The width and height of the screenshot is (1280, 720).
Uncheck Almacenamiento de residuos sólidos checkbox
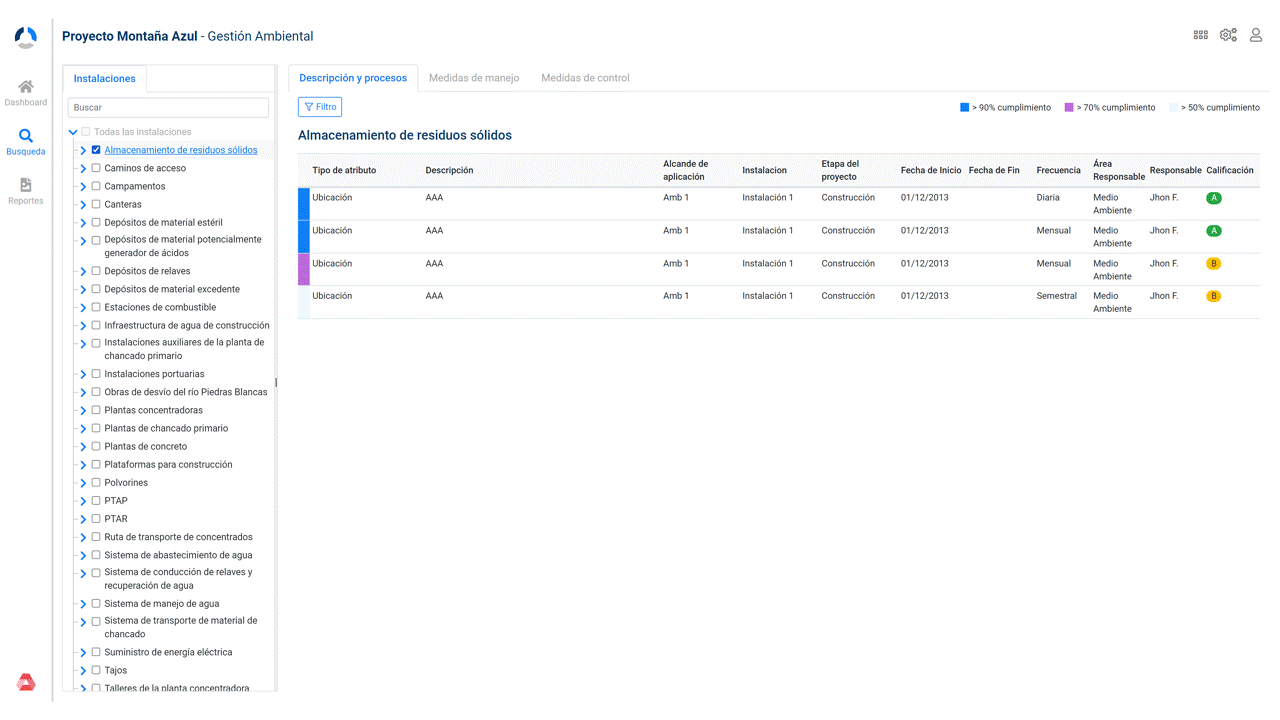pyautogui.click(x=96, y=150)
